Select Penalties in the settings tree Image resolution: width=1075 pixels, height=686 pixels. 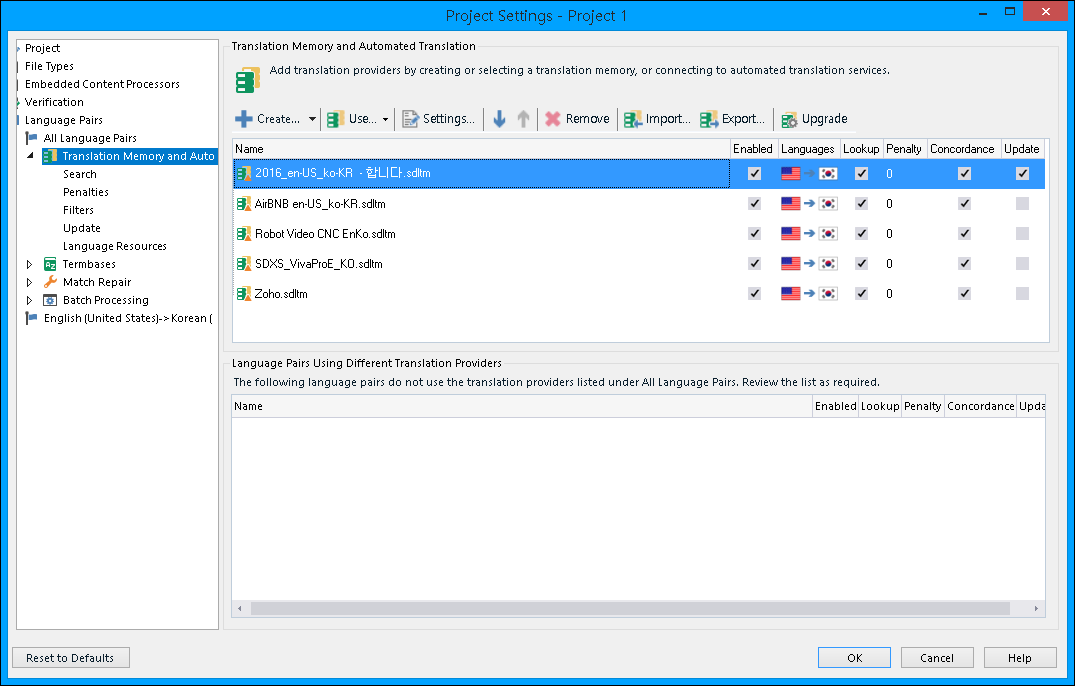[x=86, y=192]
